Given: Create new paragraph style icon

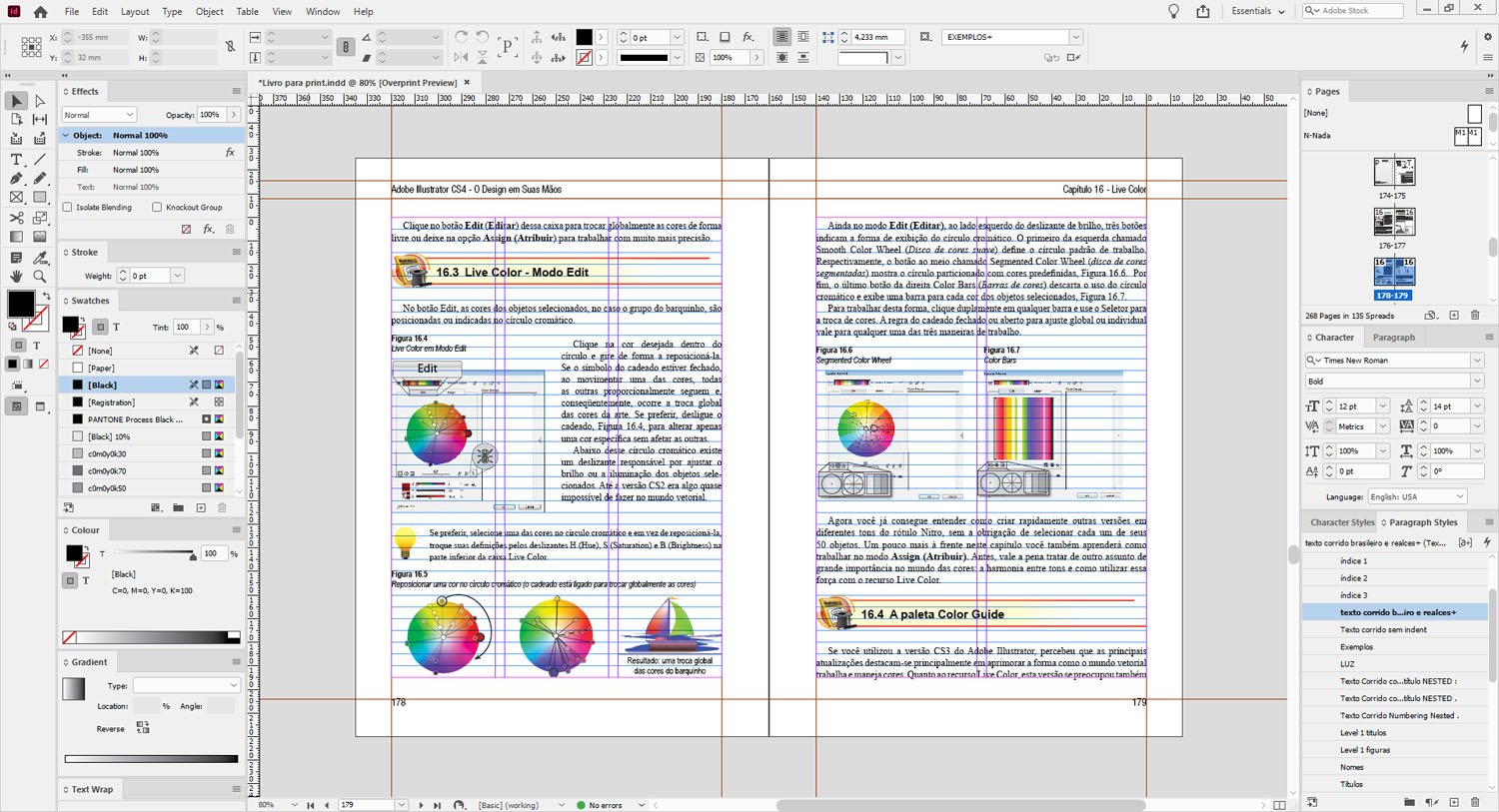Looking at the screenshot, I should point(1454,802).
